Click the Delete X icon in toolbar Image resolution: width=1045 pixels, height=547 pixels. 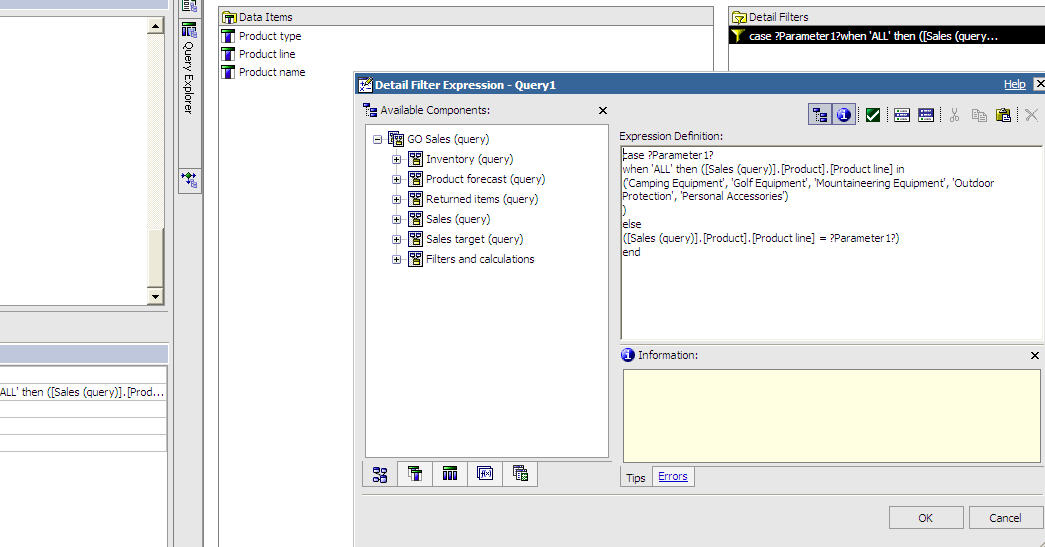(1032, 115)
